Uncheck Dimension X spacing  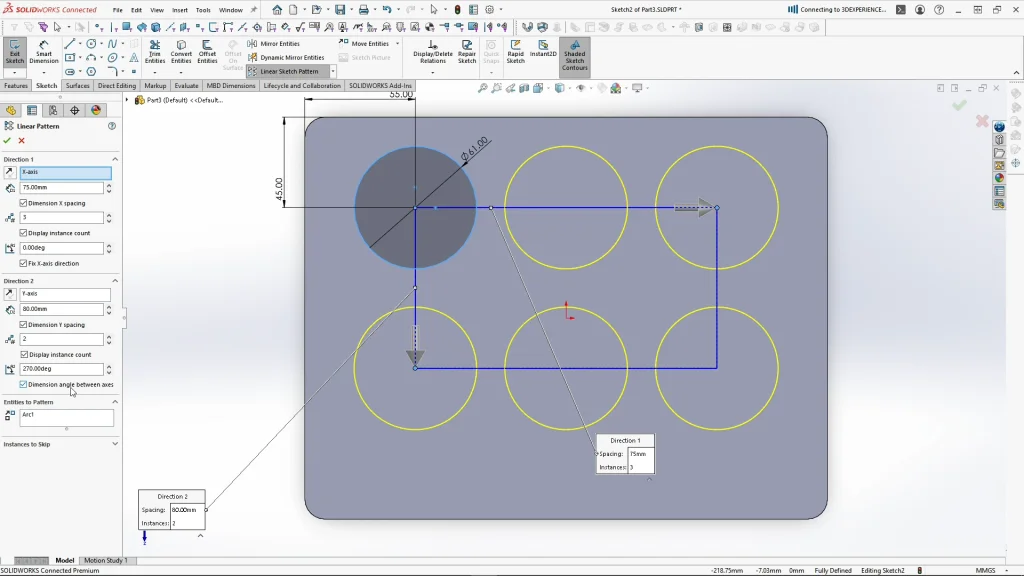coord(24,203)
